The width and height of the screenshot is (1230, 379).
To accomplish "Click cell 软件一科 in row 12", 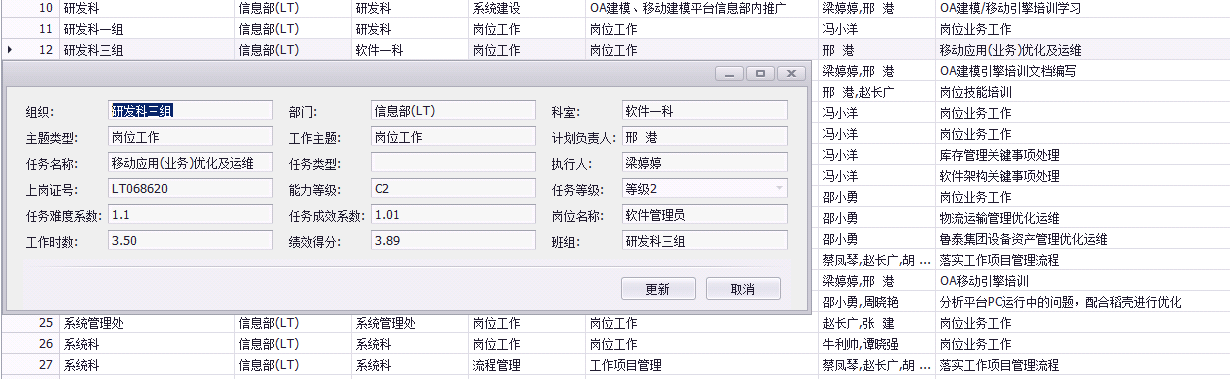I will tap(410, 49).
